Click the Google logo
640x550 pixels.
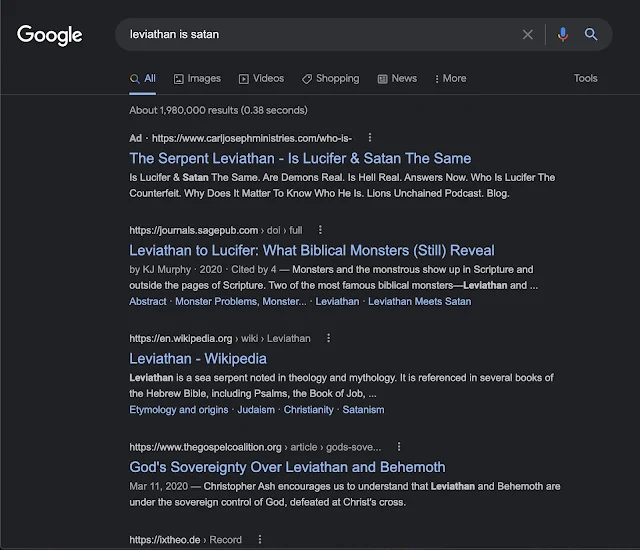pos(49,35)
